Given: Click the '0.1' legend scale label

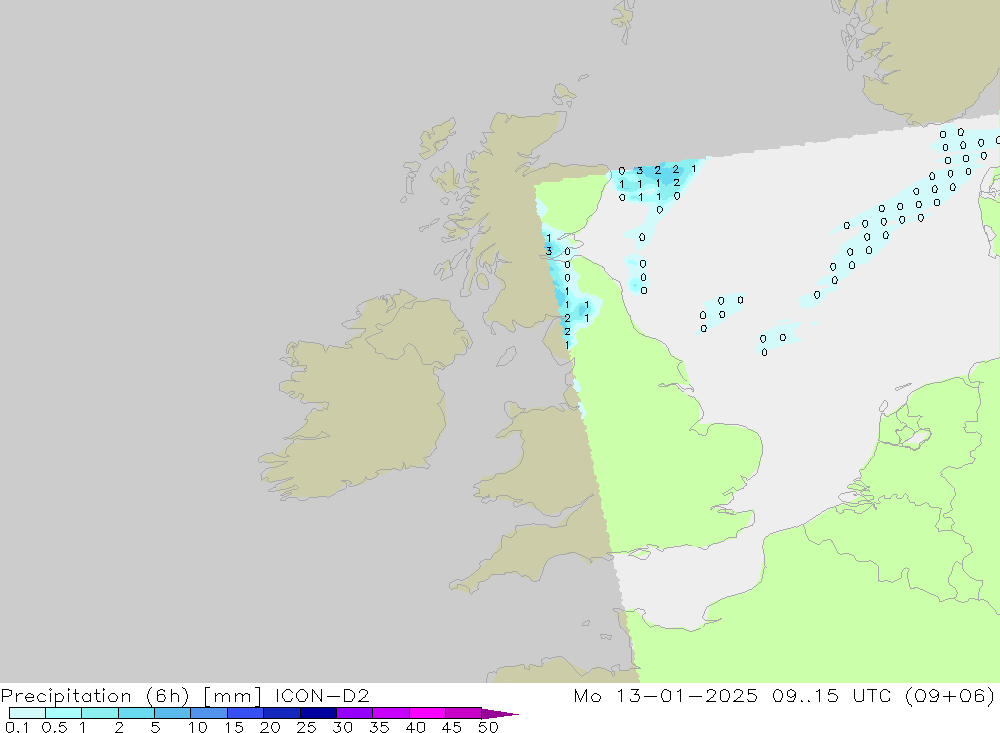Looking at the screenshot, I should click(16, 727).
